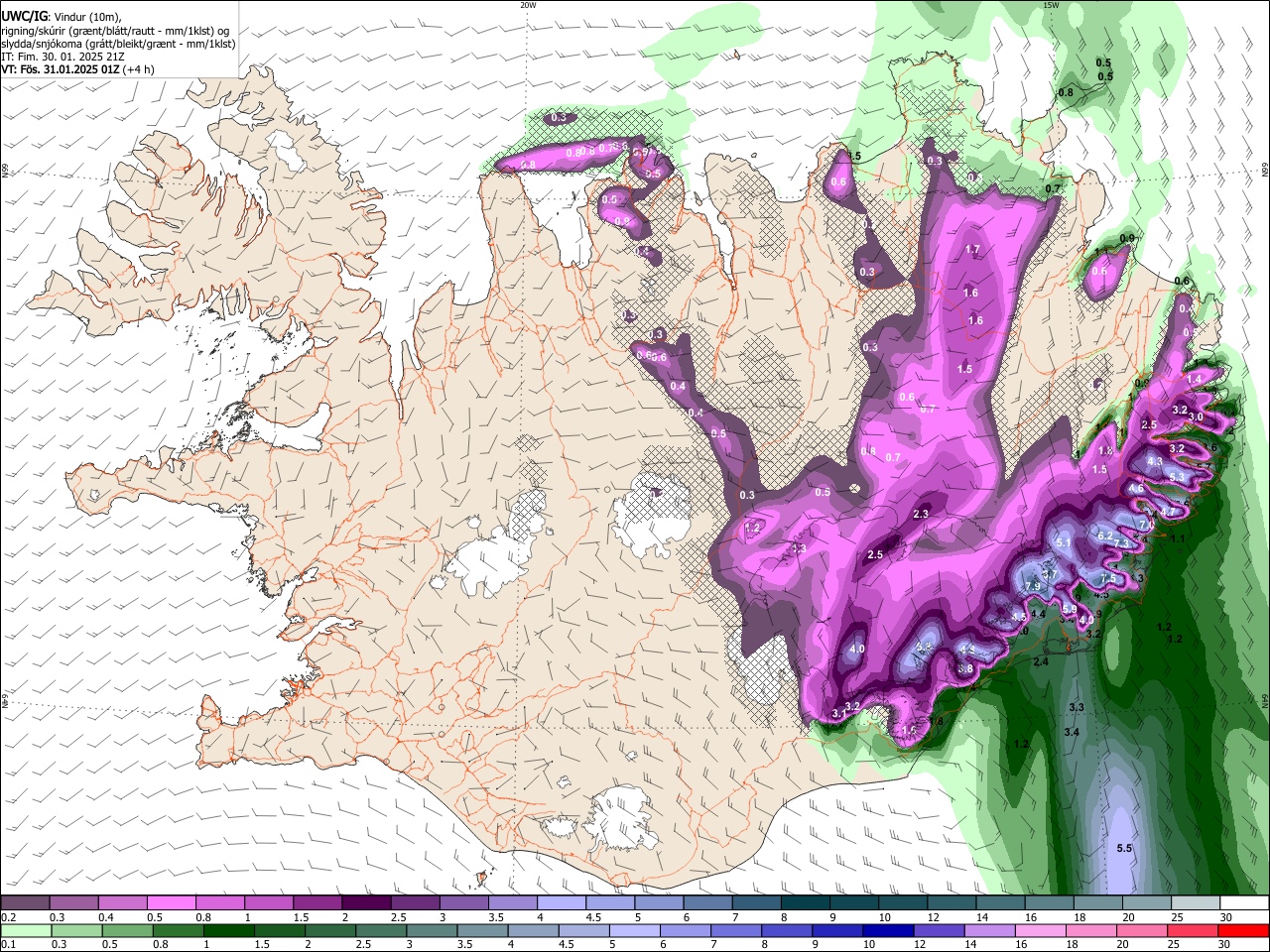Pick the white 30 swatch in the snow legend

pyautogui.click(x=1244, y=903)
